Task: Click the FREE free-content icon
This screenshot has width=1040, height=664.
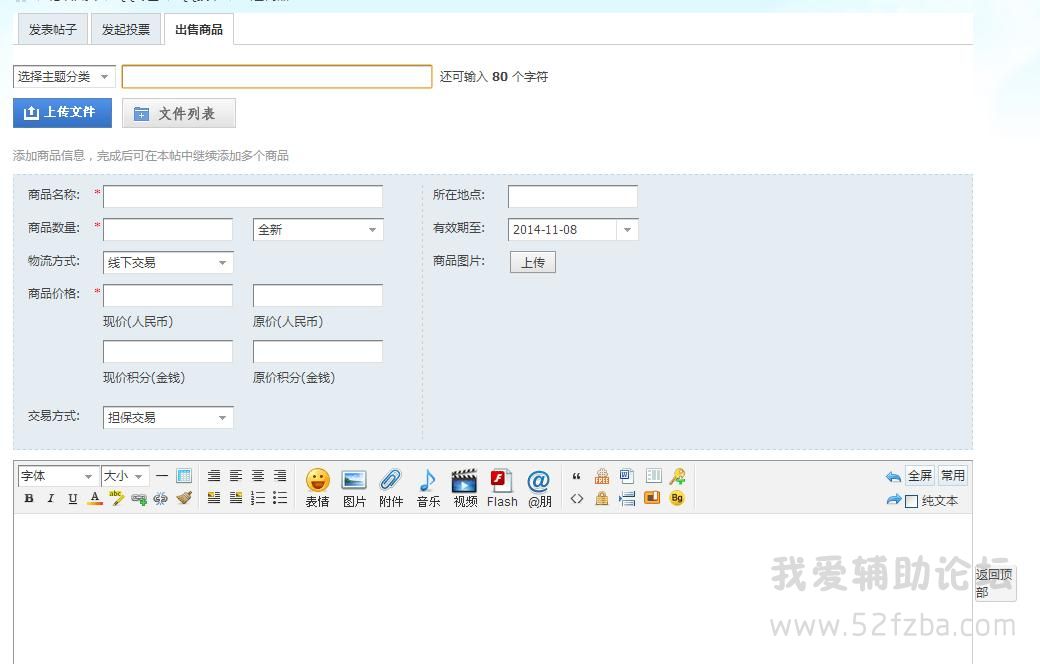Action: 602,476
